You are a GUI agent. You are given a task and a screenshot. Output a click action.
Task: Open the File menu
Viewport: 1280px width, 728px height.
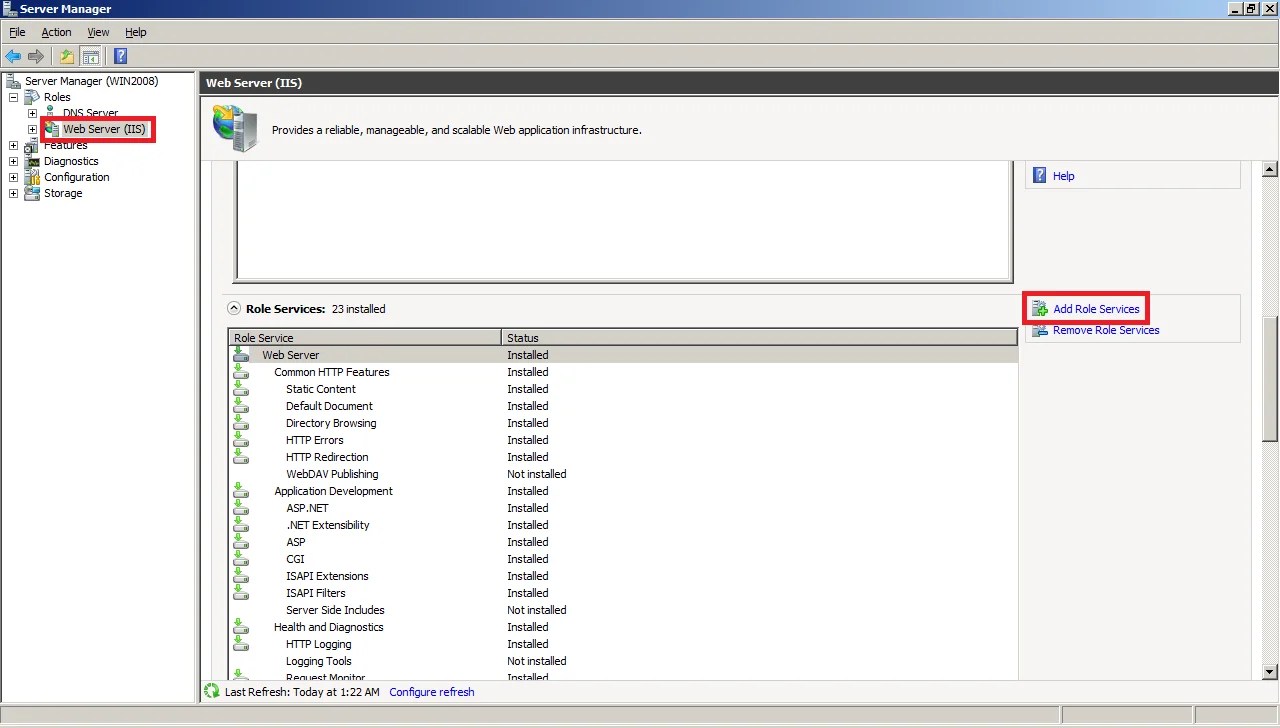(17, 32)
